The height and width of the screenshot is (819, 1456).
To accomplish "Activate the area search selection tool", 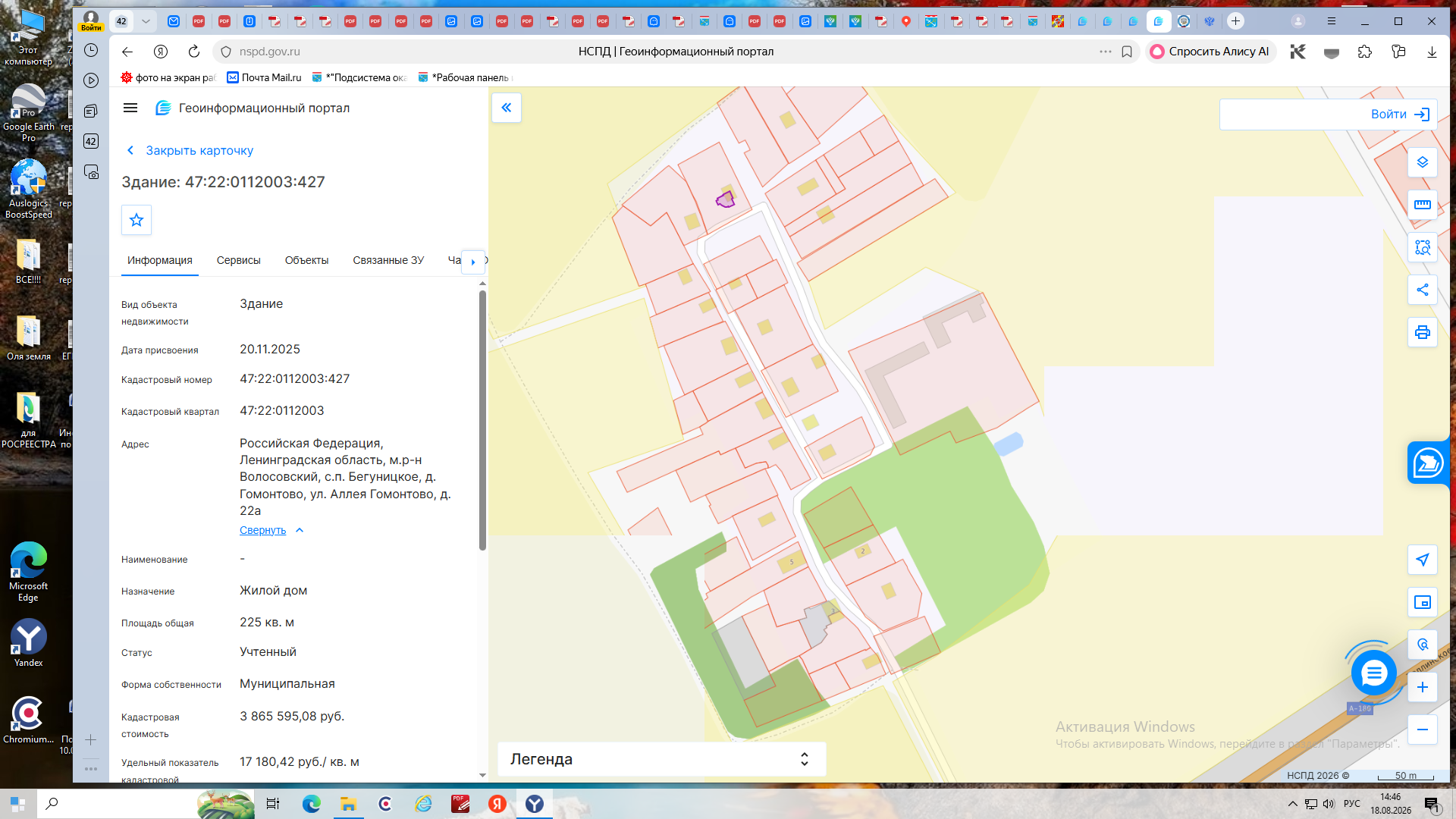I will click(x=1422, y=247).
